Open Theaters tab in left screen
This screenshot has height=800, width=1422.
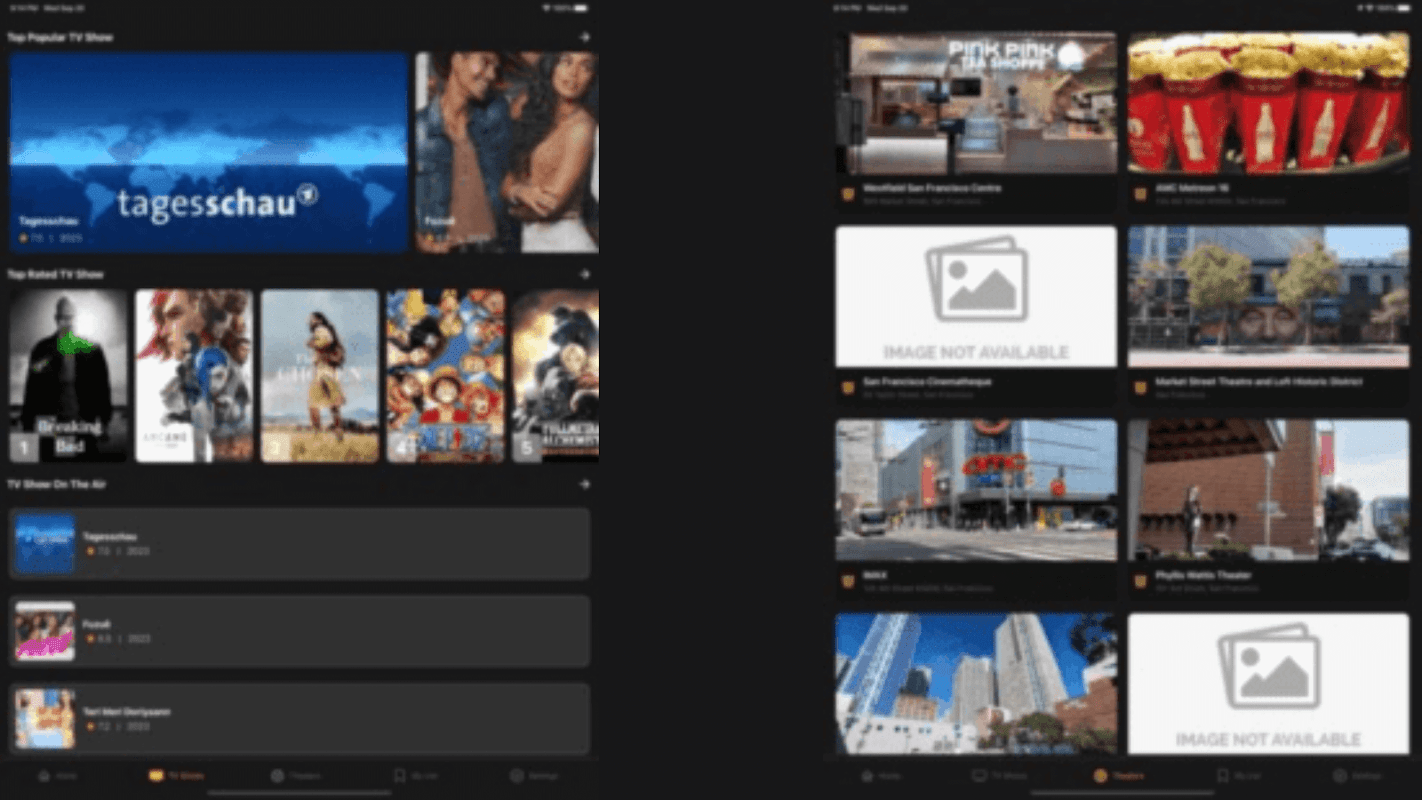point(296,775)
